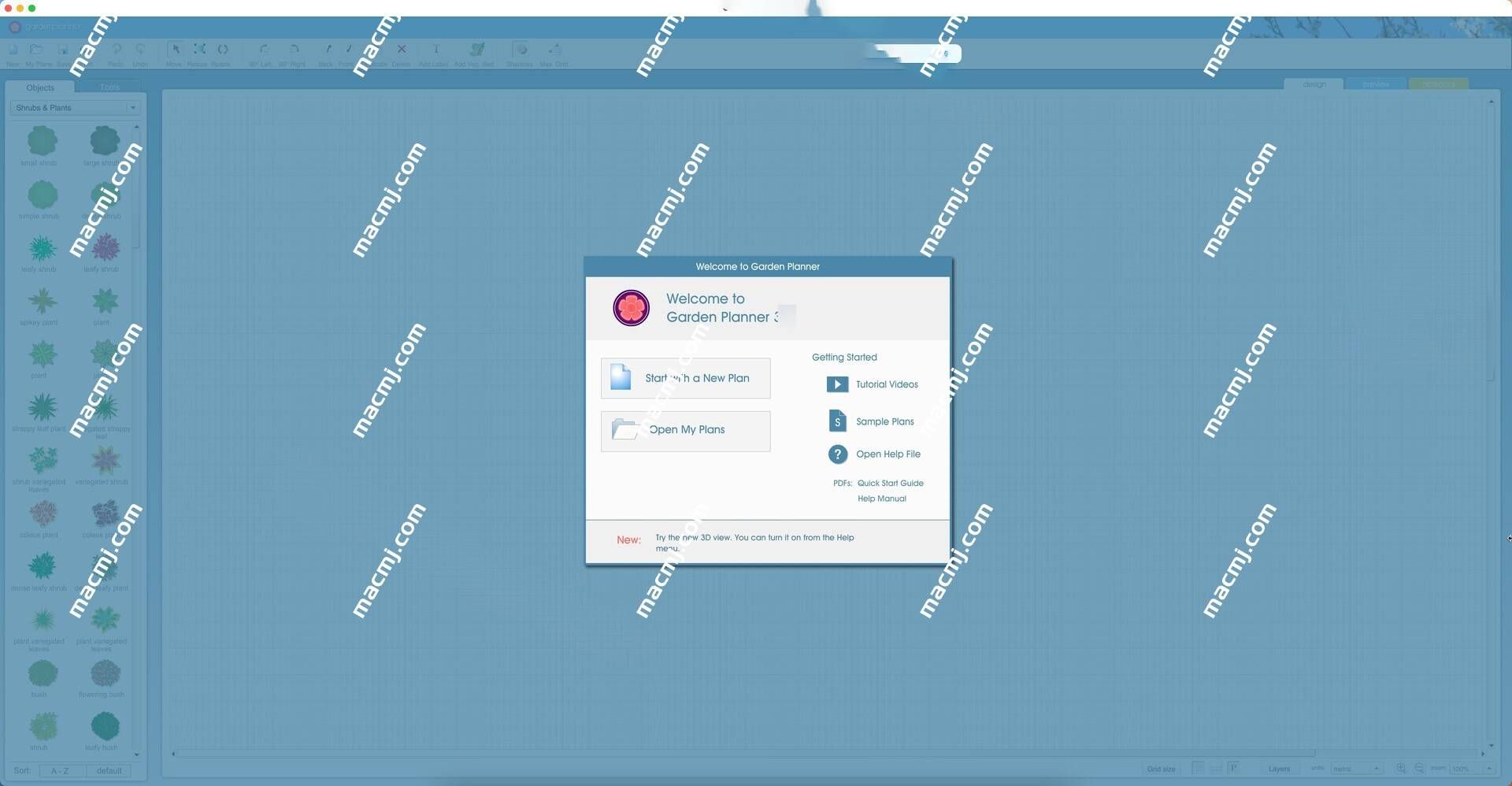Viewport: 1512px width, 786px height.
Task: Click the Redo toolbar icon
Action: 117,50
